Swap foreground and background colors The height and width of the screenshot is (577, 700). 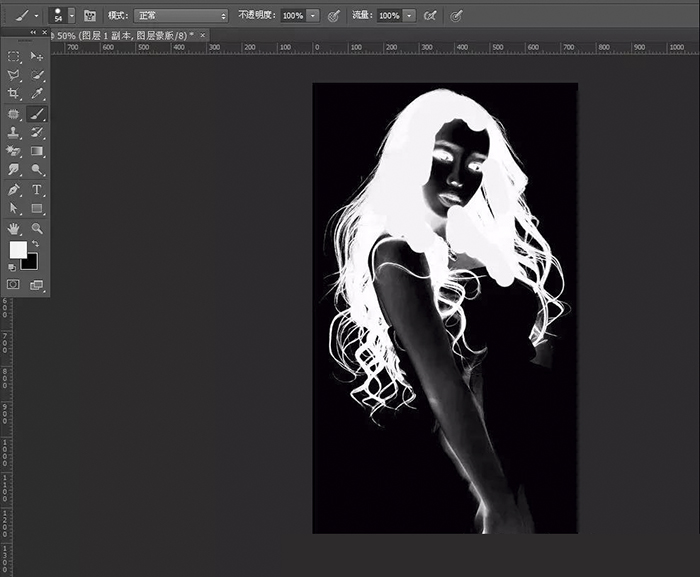click(36, 244)
